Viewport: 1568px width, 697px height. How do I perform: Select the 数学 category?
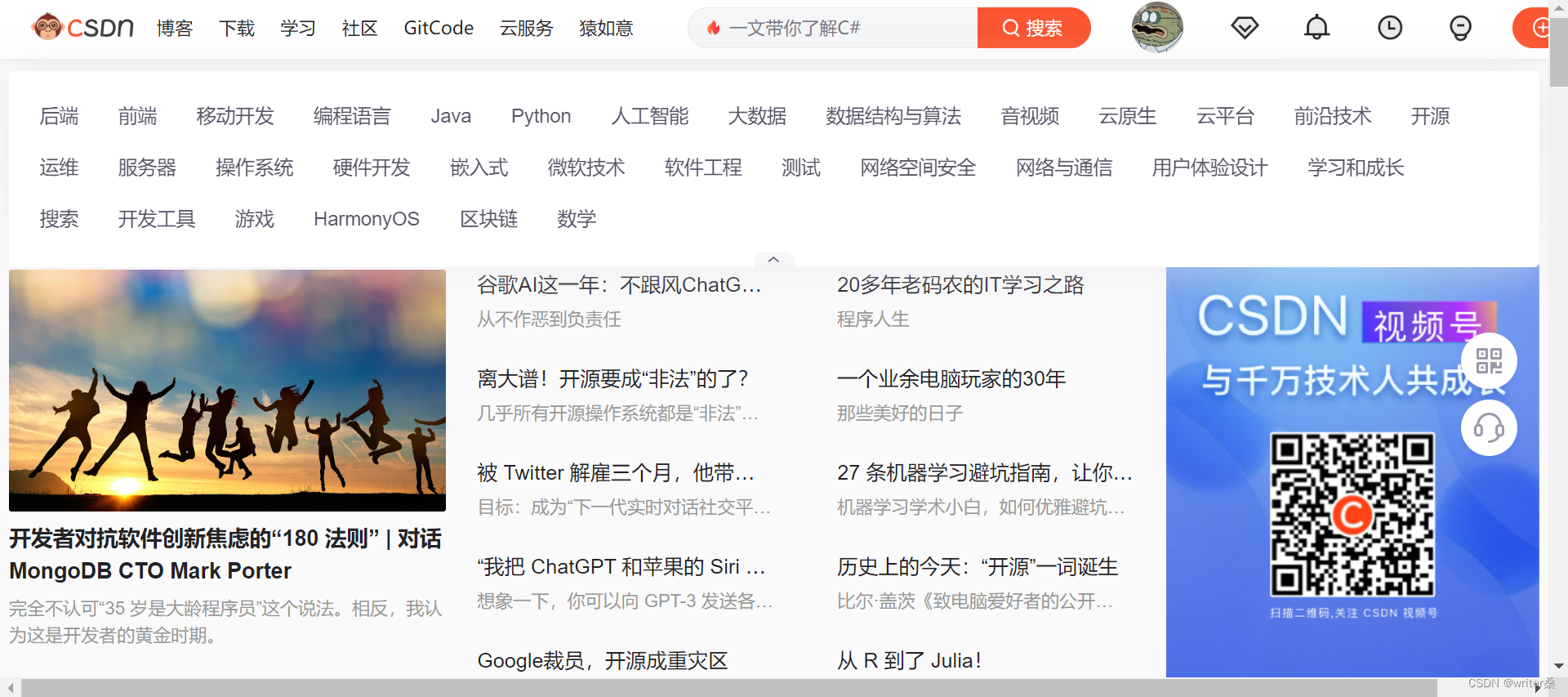(x=577, y=219)
